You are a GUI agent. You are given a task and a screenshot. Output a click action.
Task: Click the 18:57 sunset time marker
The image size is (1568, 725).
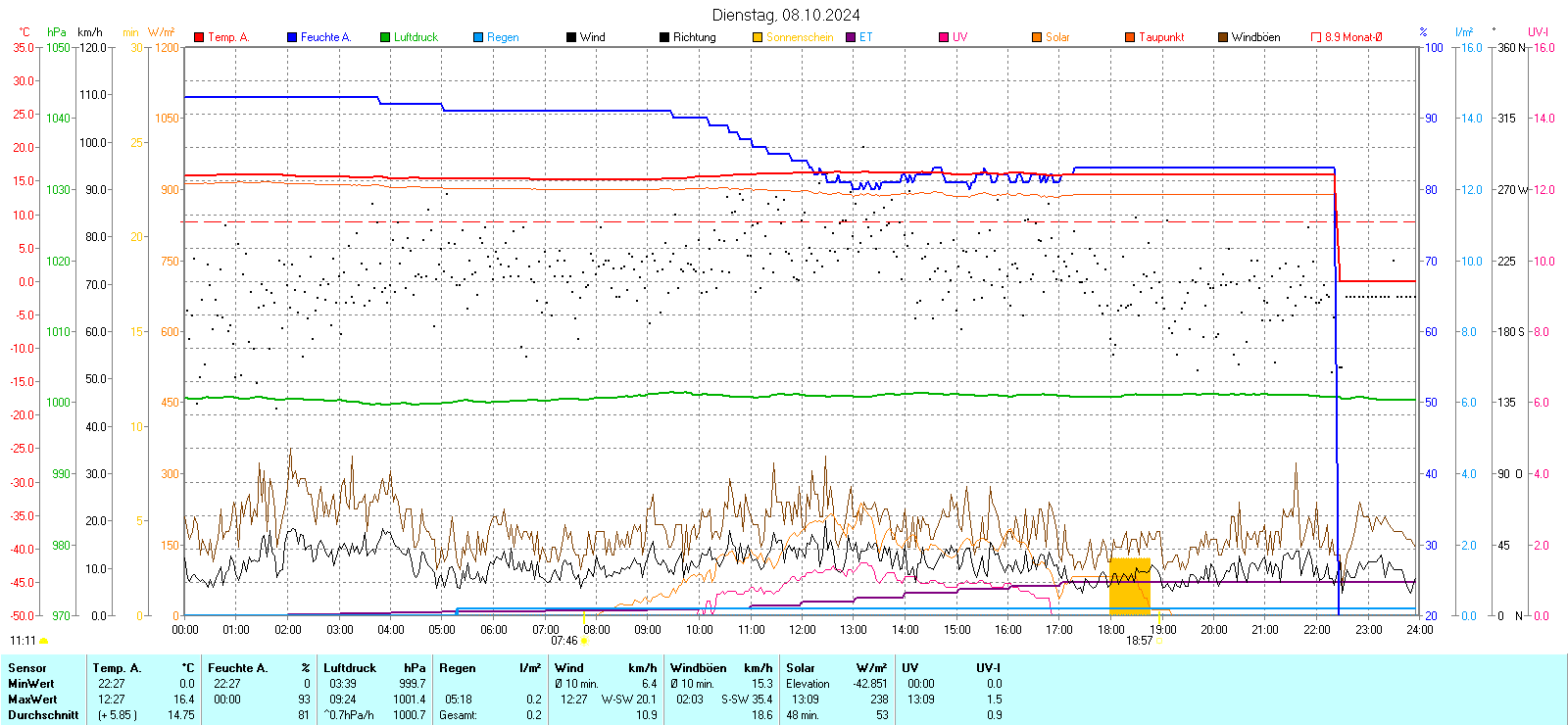(1139, 641)
